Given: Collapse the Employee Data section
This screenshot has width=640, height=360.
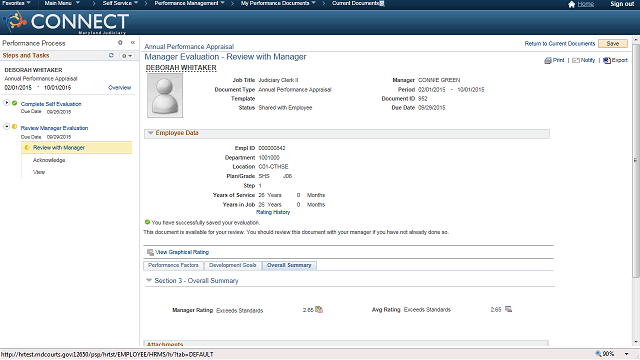Looking at the screenshot, I should (151, 133).
